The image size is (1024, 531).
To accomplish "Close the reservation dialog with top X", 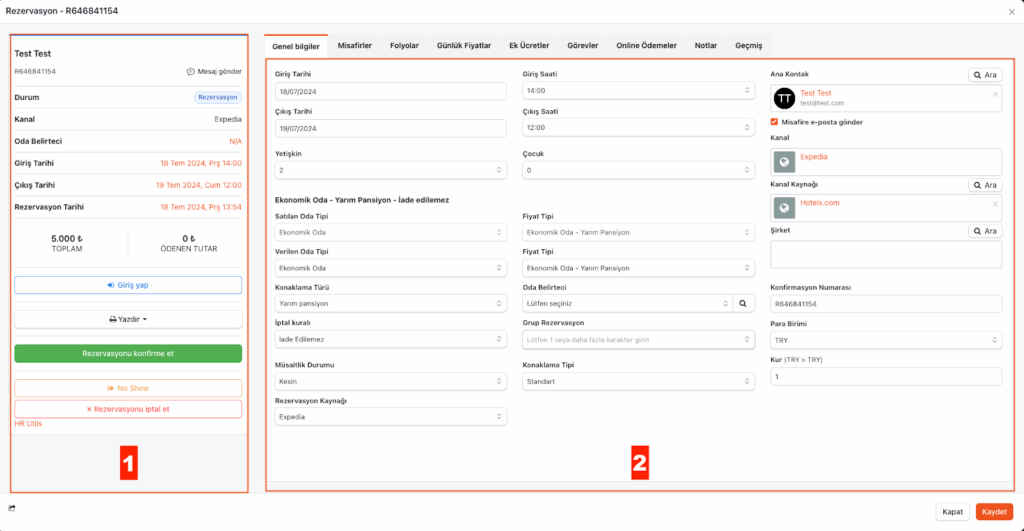I will [x=1010, y=12].
